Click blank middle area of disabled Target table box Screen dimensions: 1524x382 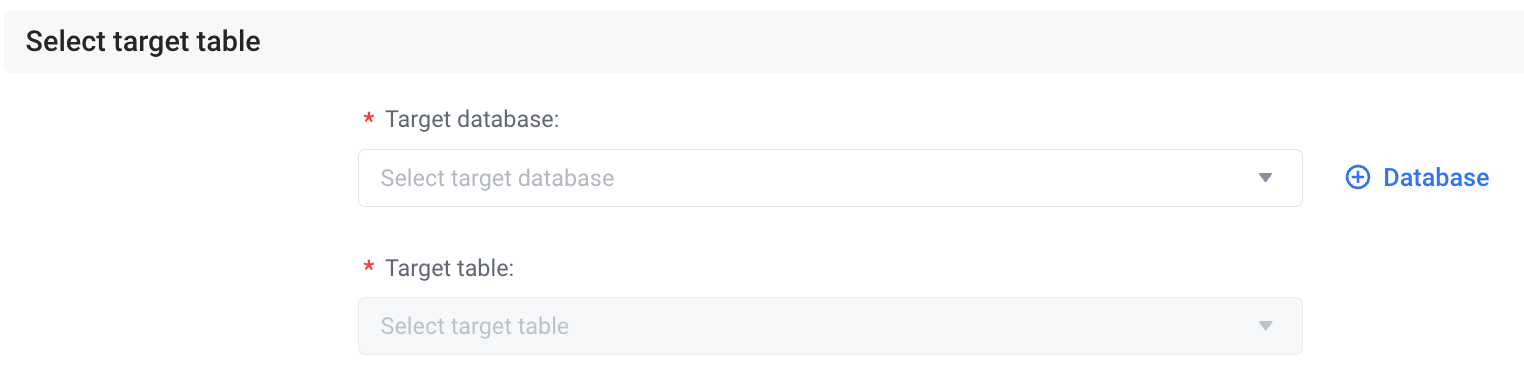point(910,326)
